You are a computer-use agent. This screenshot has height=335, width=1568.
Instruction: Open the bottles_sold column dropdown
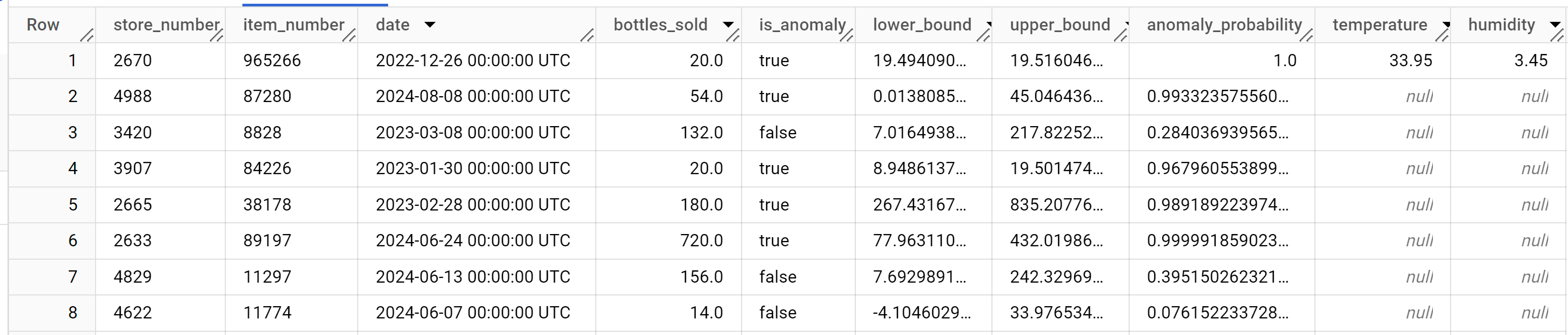point(729,26)
